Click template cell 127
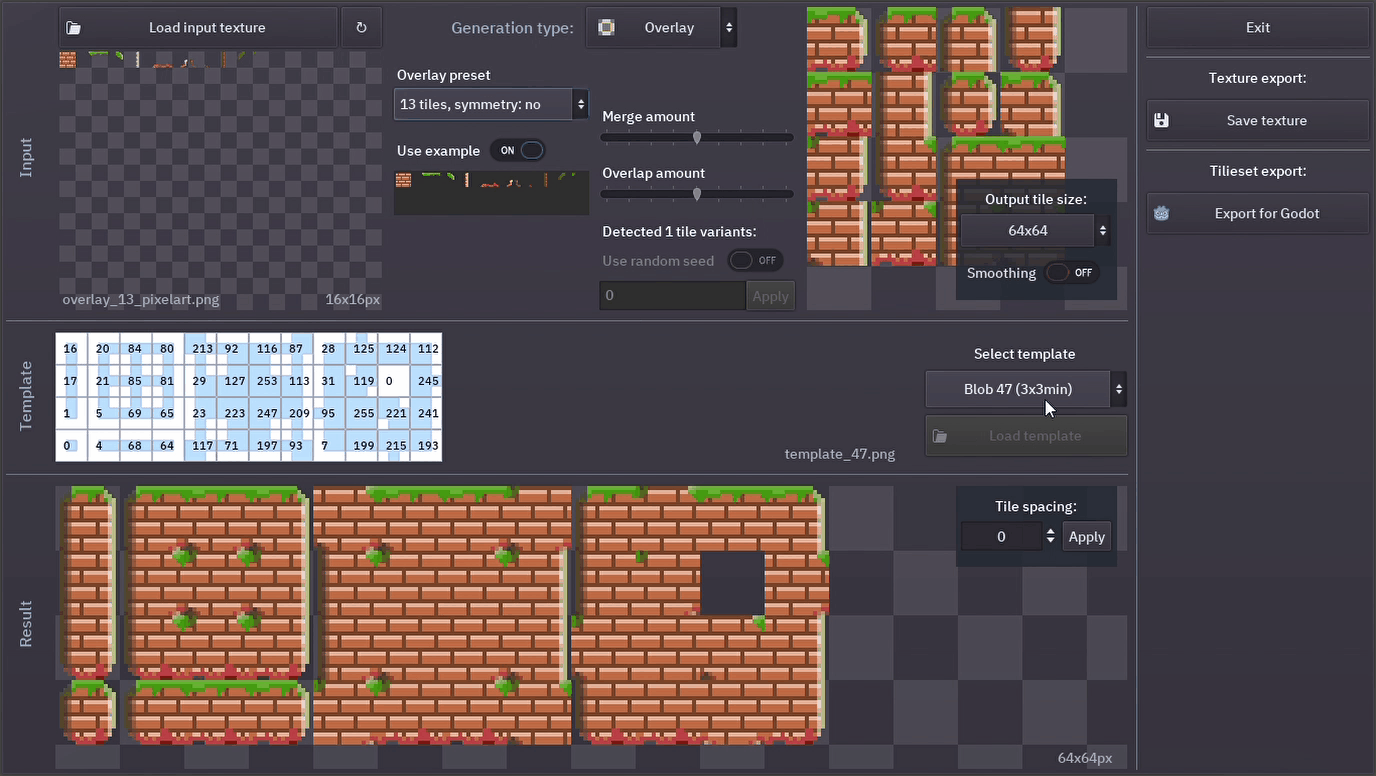This screenshot has height=776, width=1376. pyautogui.click(x=234, y=381)
